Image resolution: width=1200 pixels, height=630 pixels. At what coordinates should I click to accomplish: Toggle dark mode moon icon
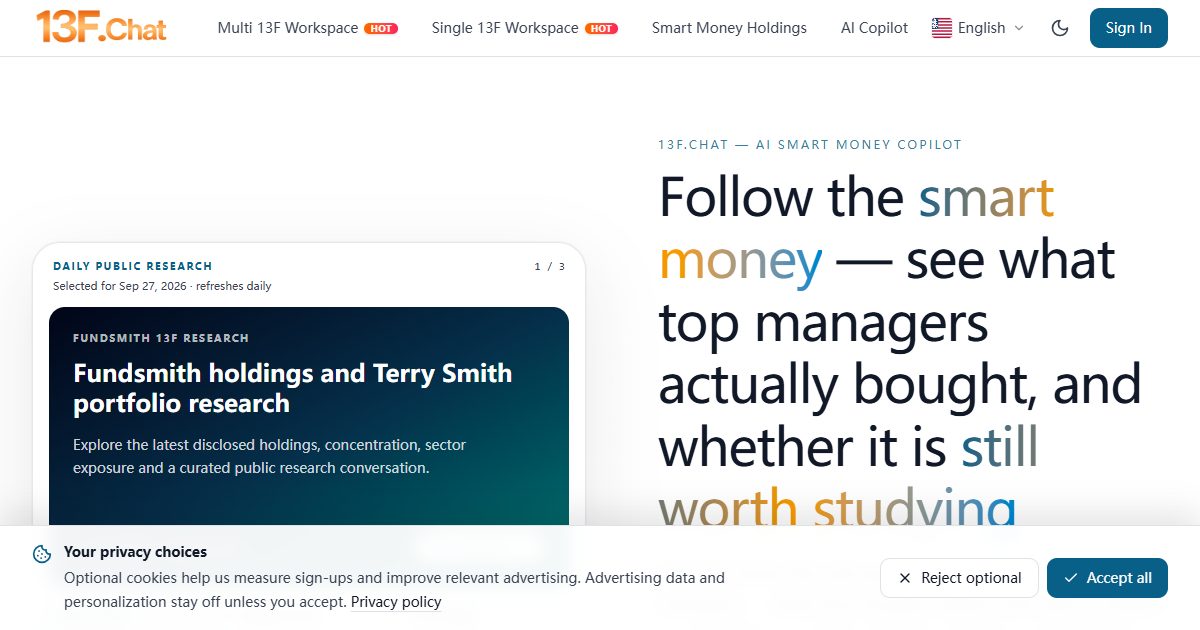pos(1060,28)
